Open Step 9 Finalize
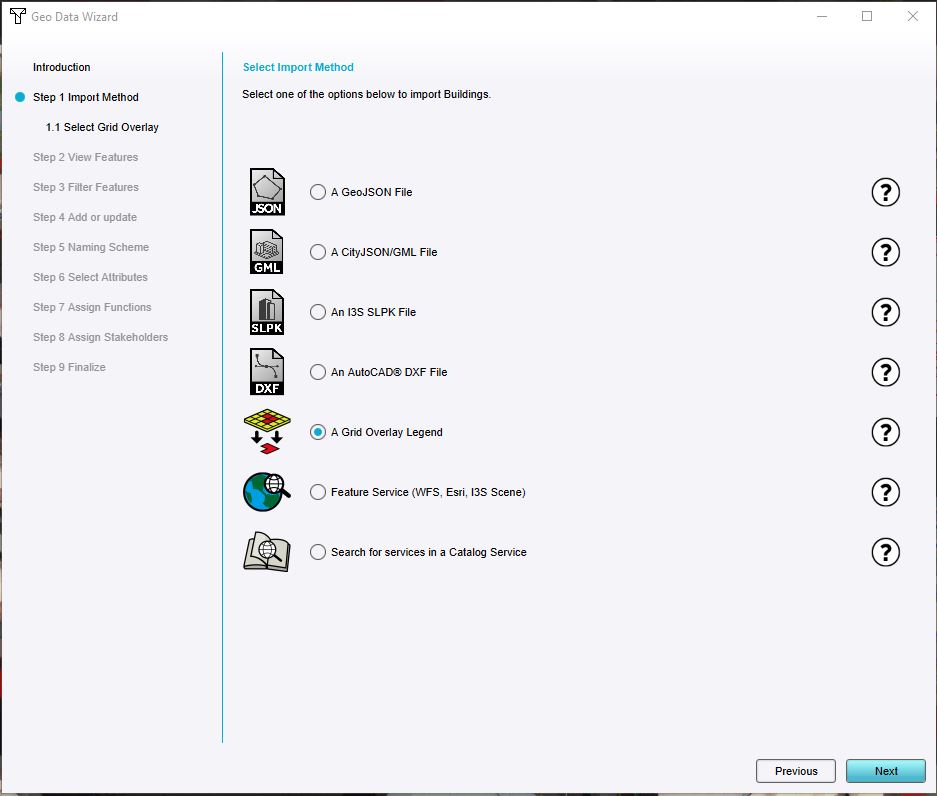The image size is (937, 796). pos(69,367)
